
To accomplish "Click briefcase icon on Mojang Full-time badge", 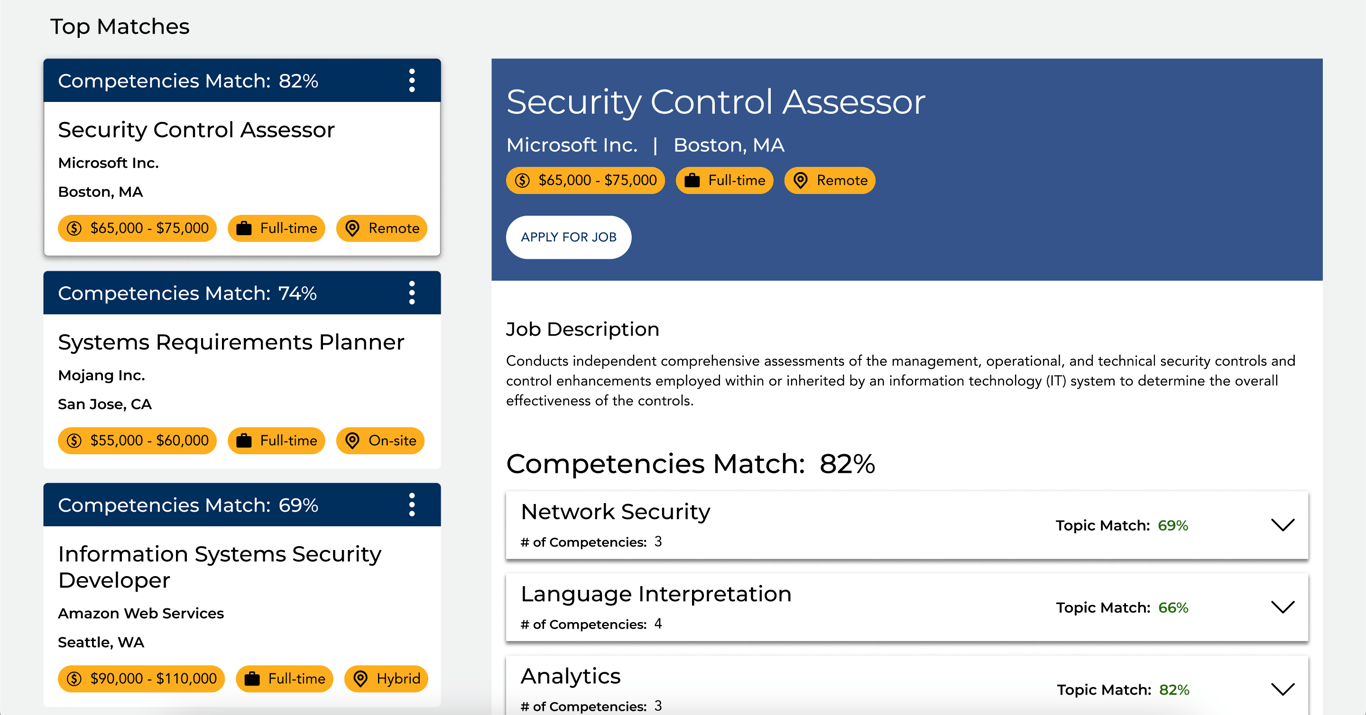I will (244, 441).
